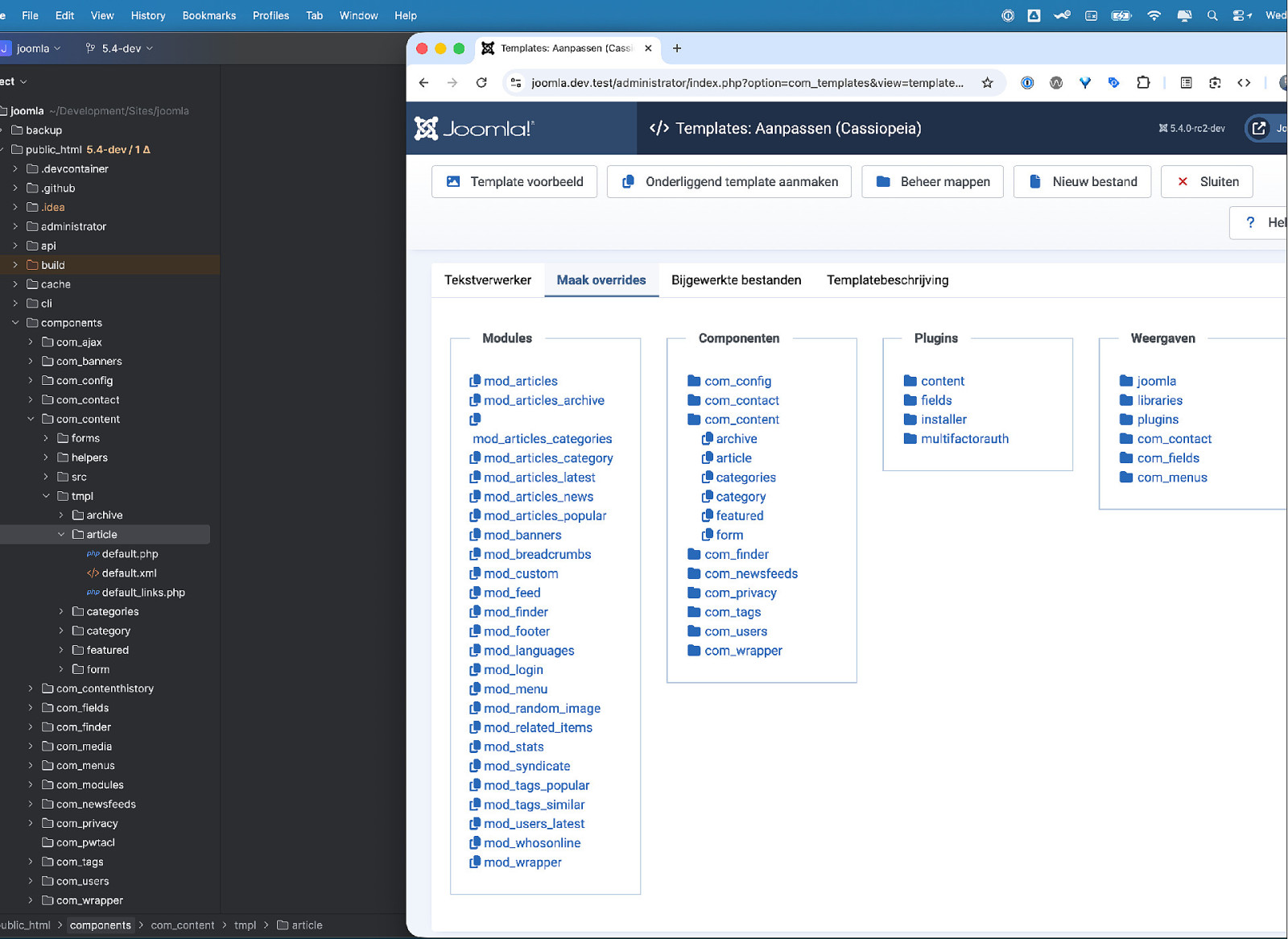The height and width of the screenshot is (939, 1288).
Task: Collapse the com_content folder in project tree
Action: click(31, 420)
